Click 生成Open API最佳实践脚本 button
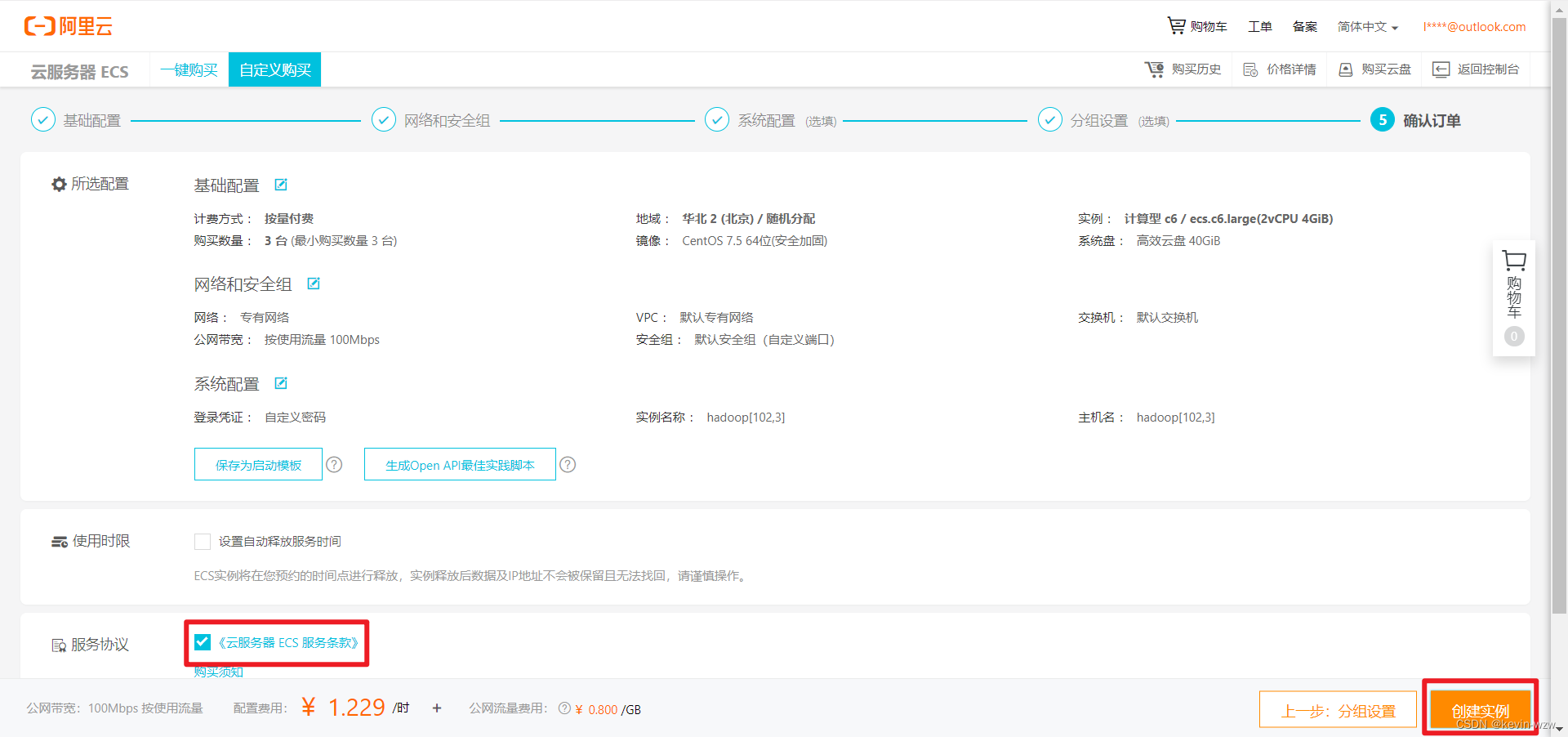 (x=460, y=464)
